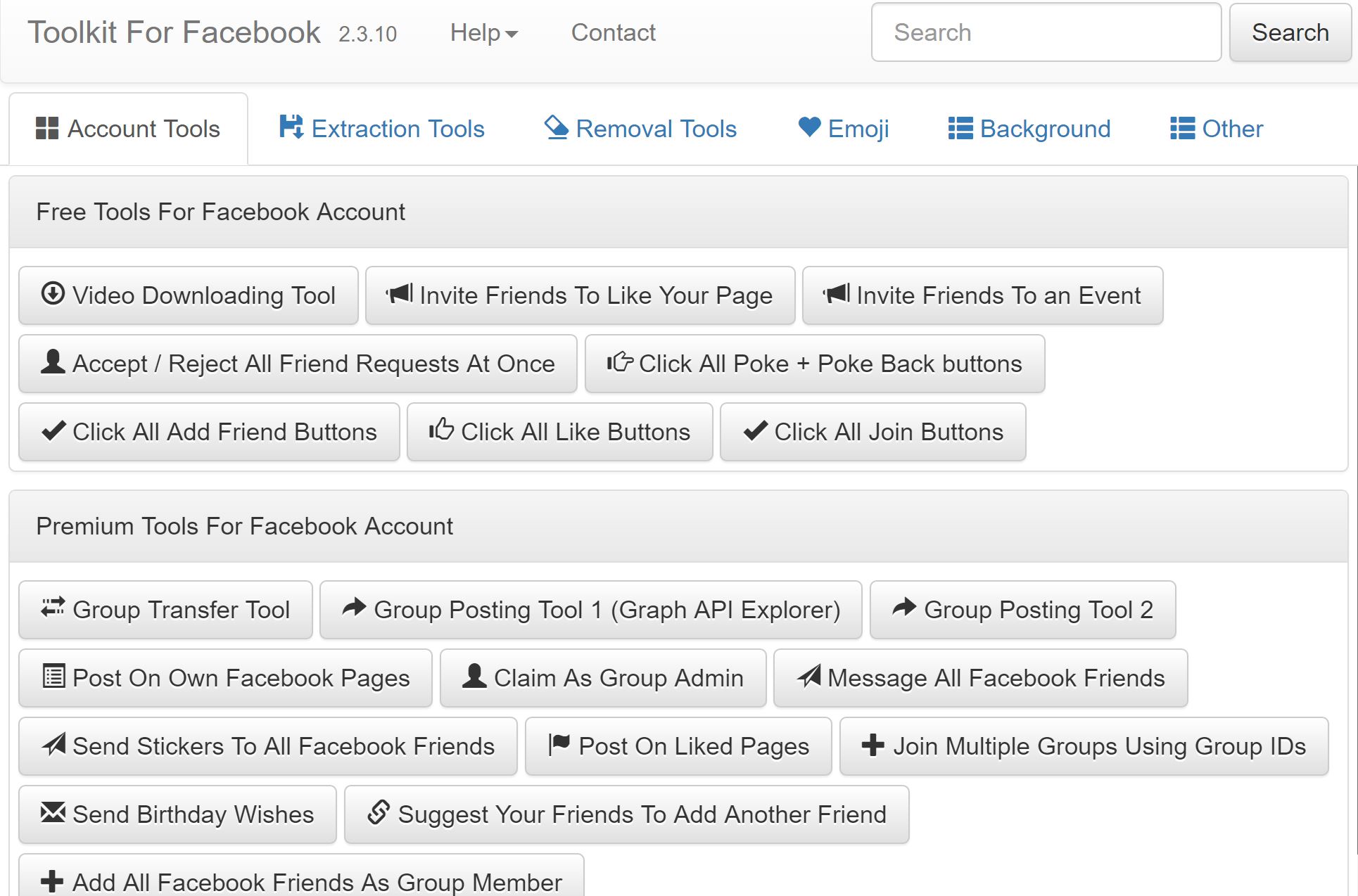Open Group Posting Tool 2
Viewport: 1358px width, 896px height.
(x=1023, y=610)
